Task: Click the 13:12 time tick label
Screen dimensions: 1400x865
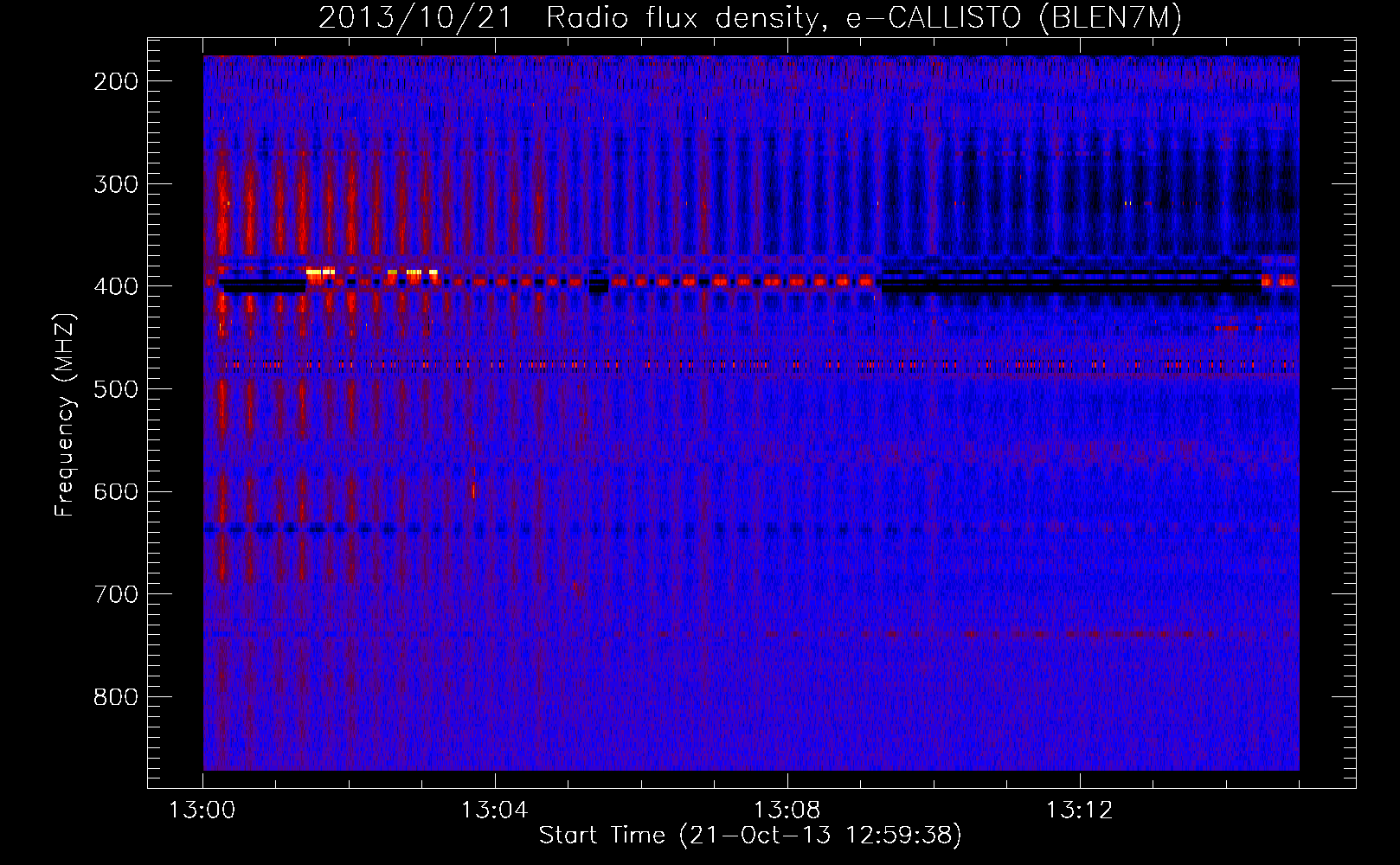Action: (x=1080, y=810)
